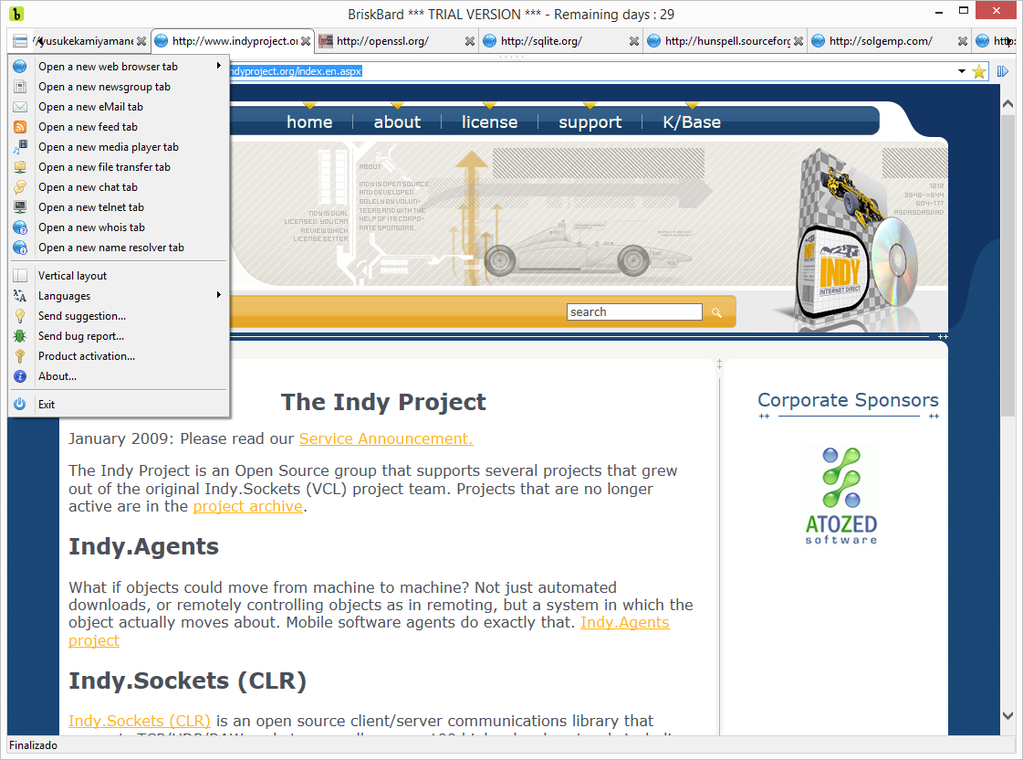The width and height of the screenshot is (1023, 760).
Task: Click the telnet monitor icon in menu
Action: [20, 207]
